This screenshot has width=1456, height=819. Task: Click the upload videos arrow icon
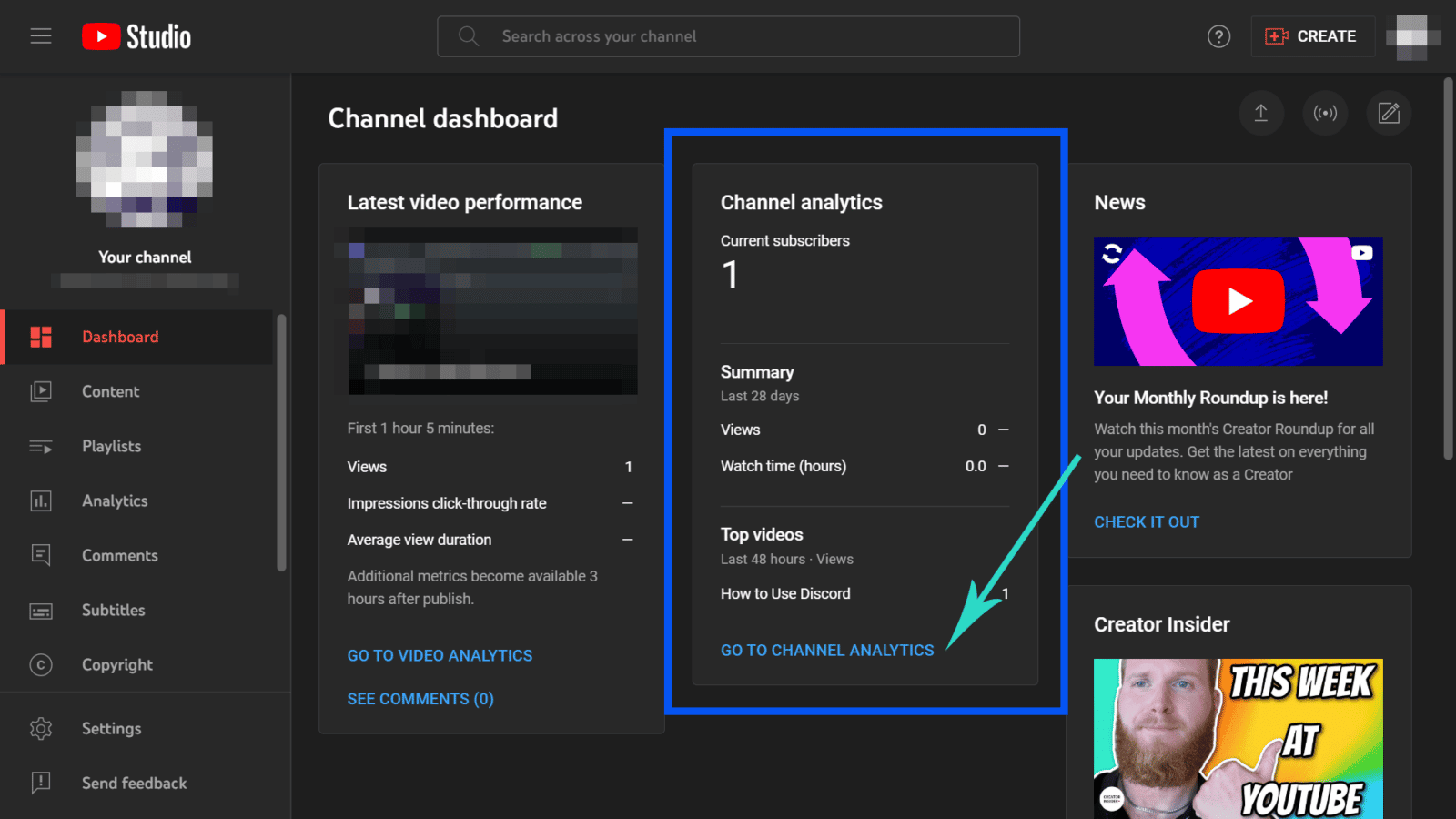pyautogui.click(x=1261, y=113)
